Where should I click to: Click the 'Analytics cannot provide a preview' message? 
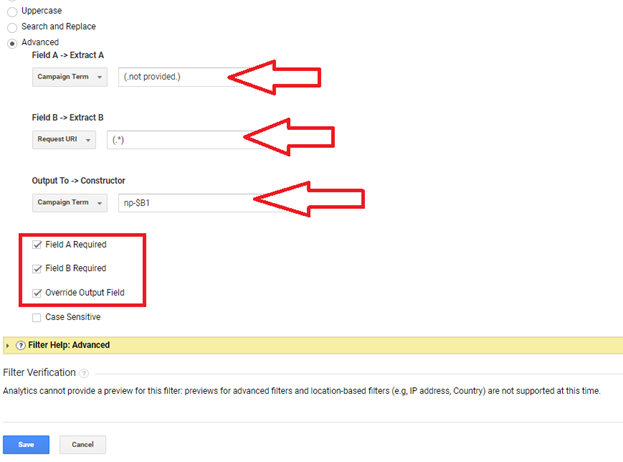coord(302,391)
